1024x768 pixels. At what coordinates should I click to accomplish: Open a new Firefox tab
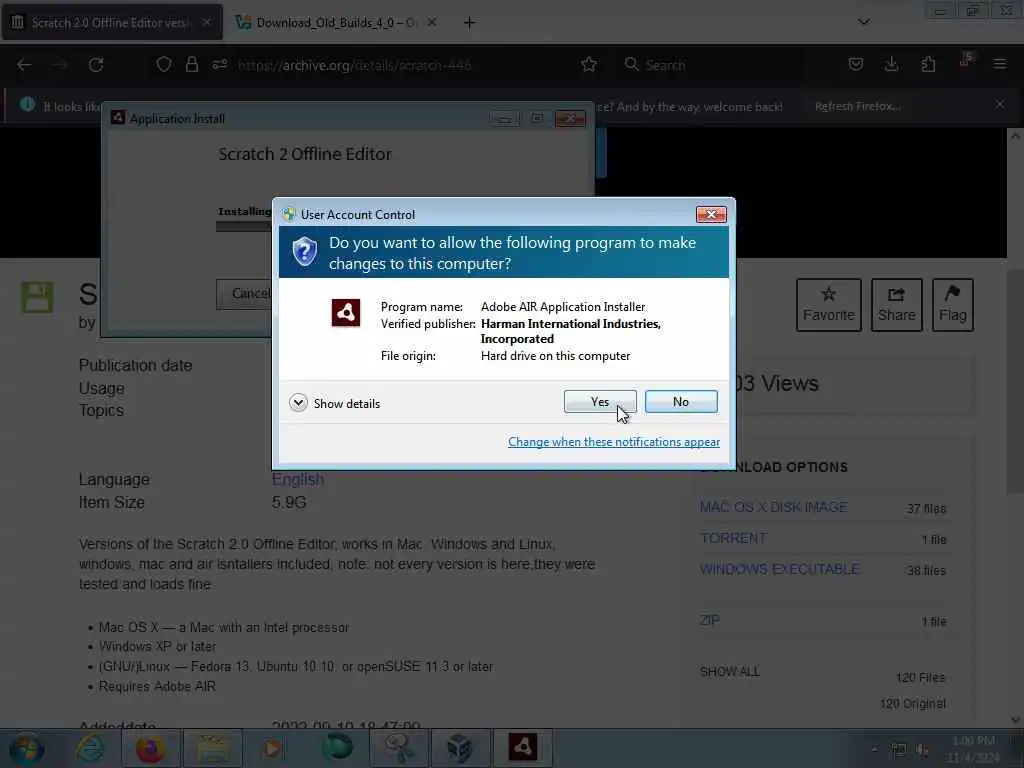pos(469,23)
